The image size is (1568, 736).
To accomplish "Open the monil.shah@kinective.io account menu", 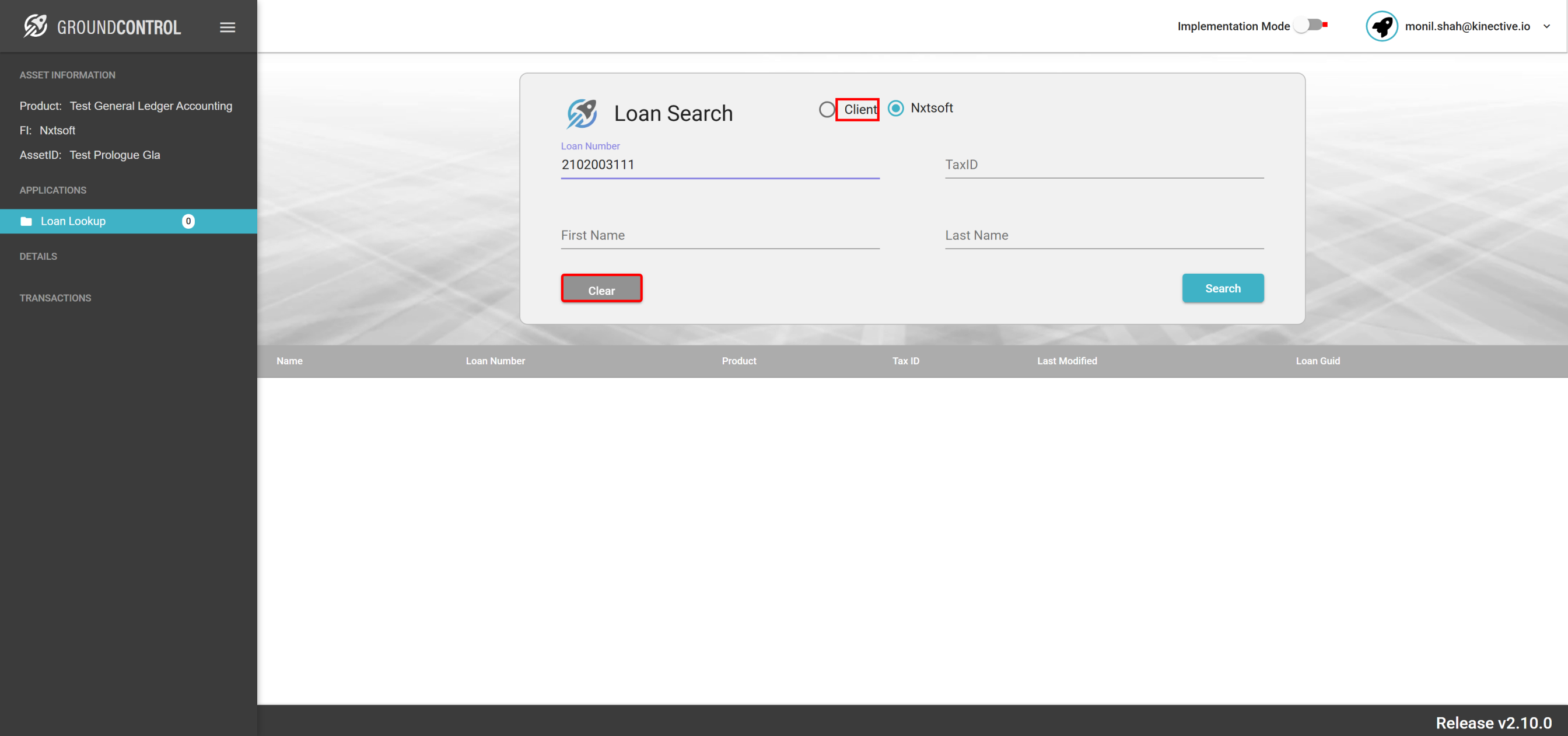I will (x=1467, y=26).
